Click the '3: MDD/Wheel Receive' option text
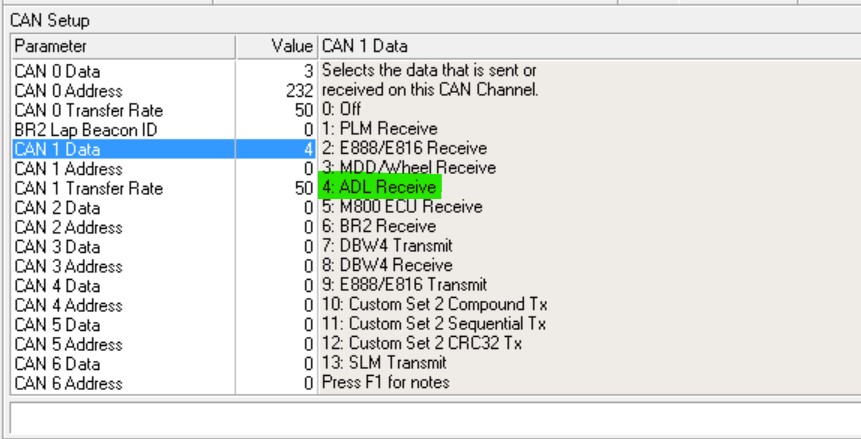This screenshot has height=439, width=861. (x=409, y=168)
